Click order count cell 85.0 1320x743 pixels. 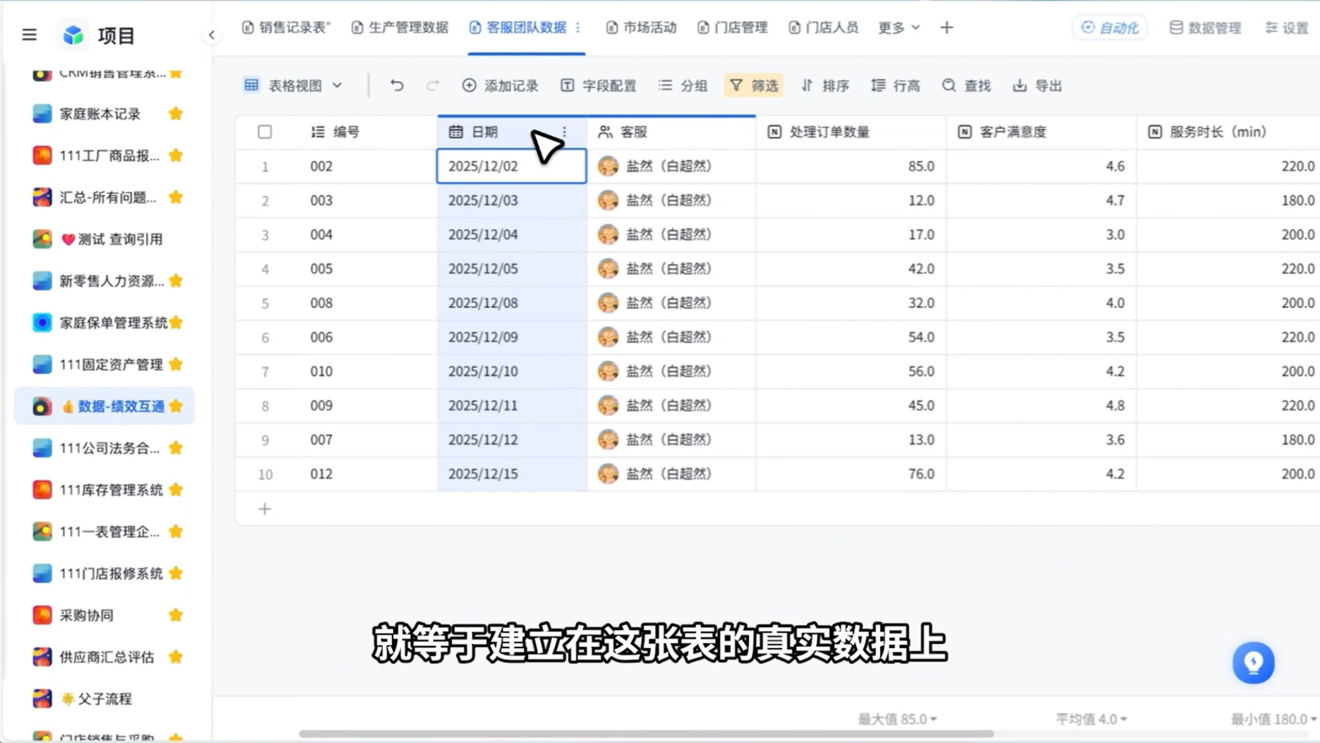pos(851,166)
